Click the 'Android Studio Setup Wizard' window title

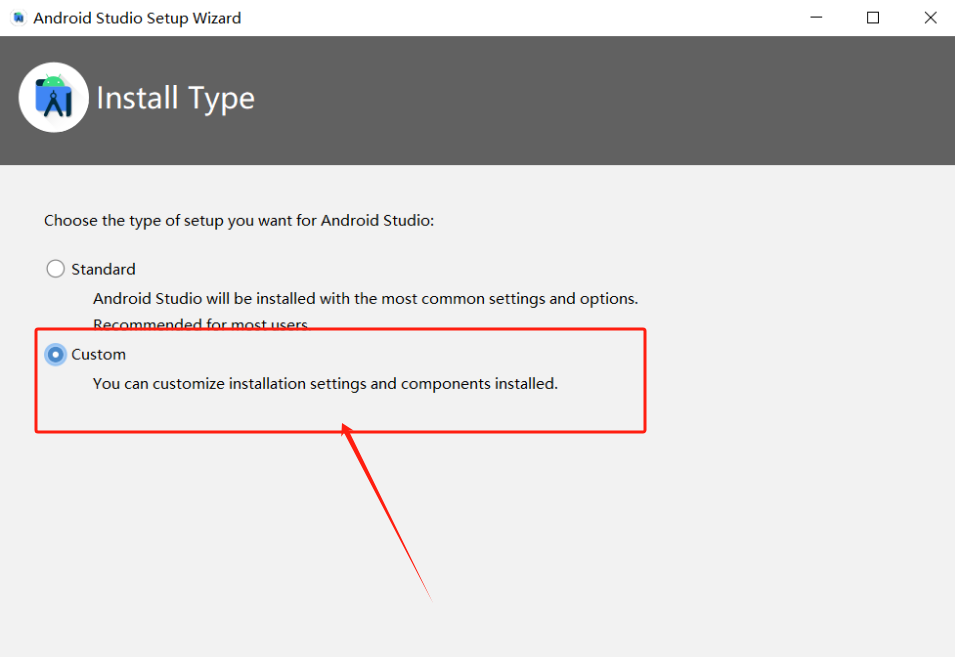(x=137, y=18)
